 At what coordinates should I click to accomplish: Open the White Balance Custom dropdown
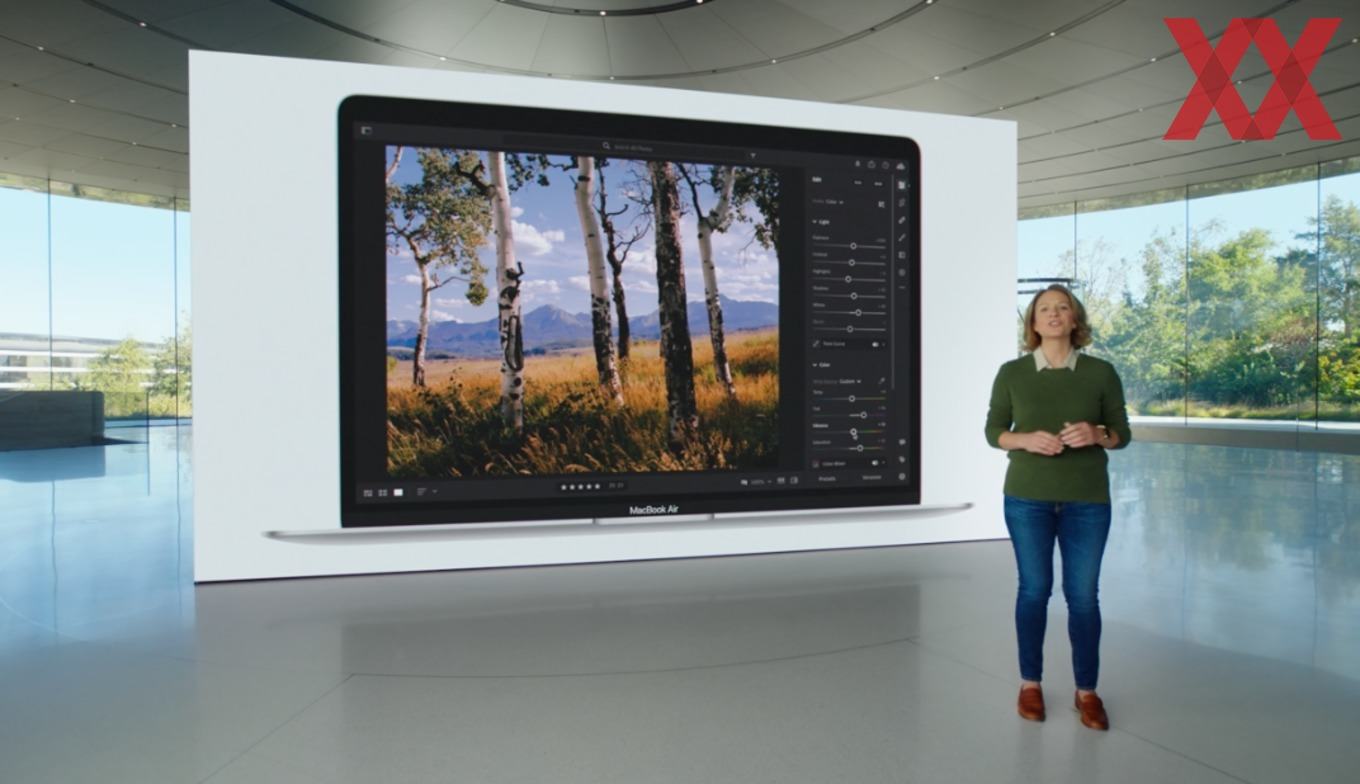(x=850, y=381)
